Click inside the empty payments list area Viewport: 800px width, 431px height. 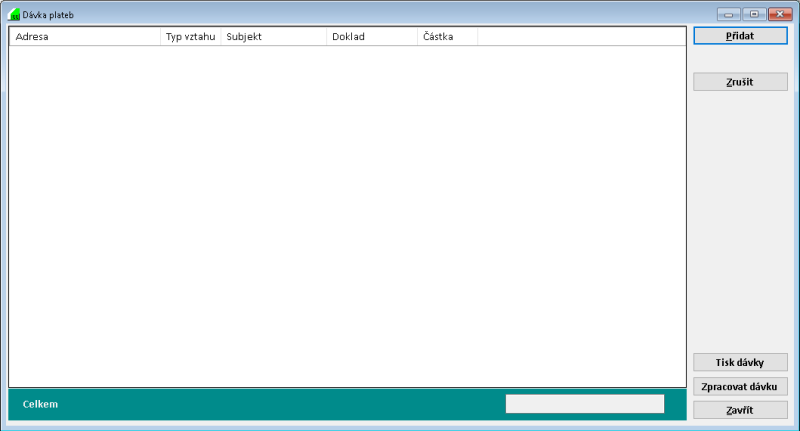pyautogui.click(x=346, y=215)
